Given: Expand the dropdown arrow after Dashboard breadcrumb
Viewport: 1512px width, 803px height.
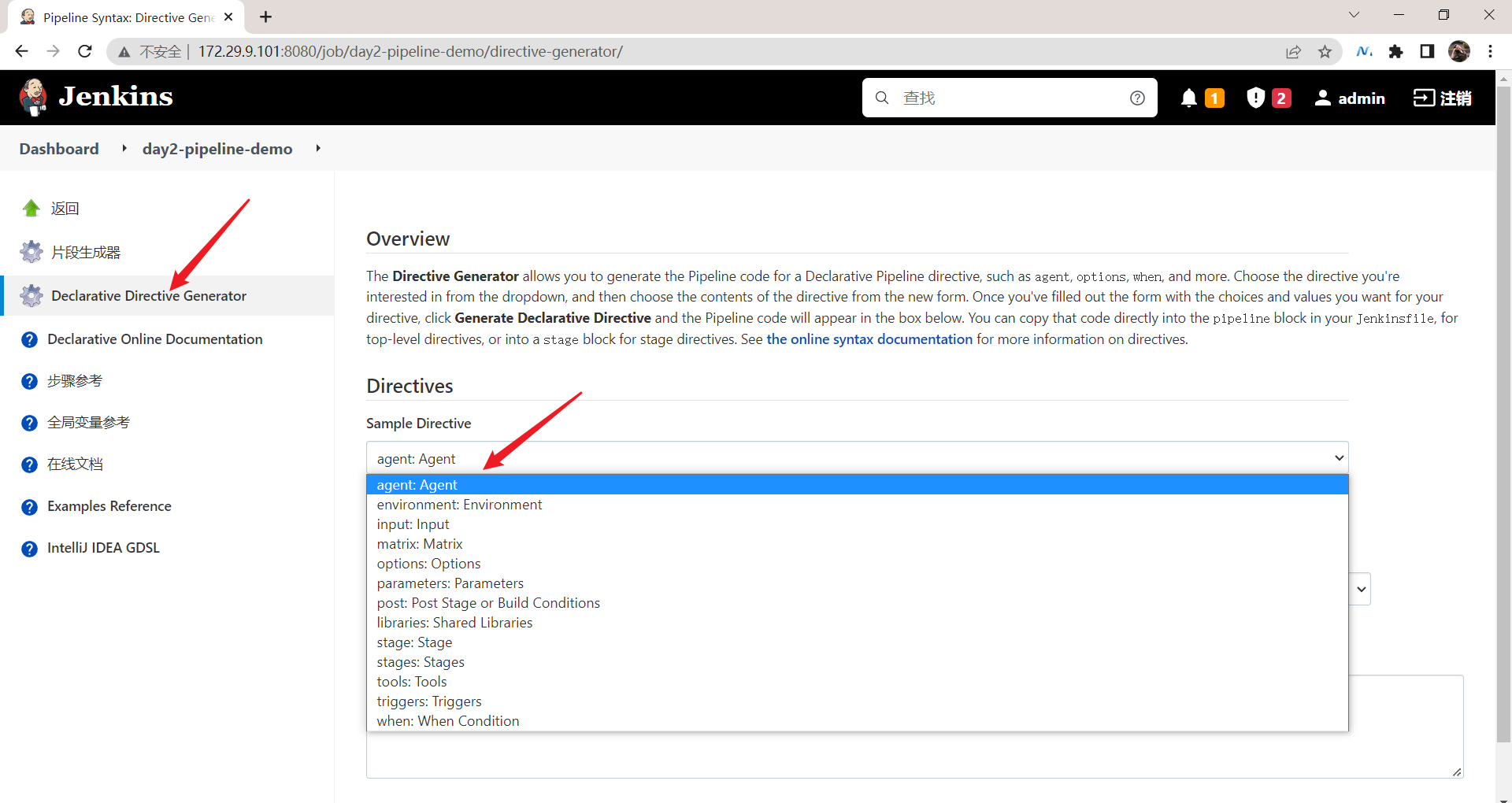Looking at the screenshot, I should click(124, 148).
